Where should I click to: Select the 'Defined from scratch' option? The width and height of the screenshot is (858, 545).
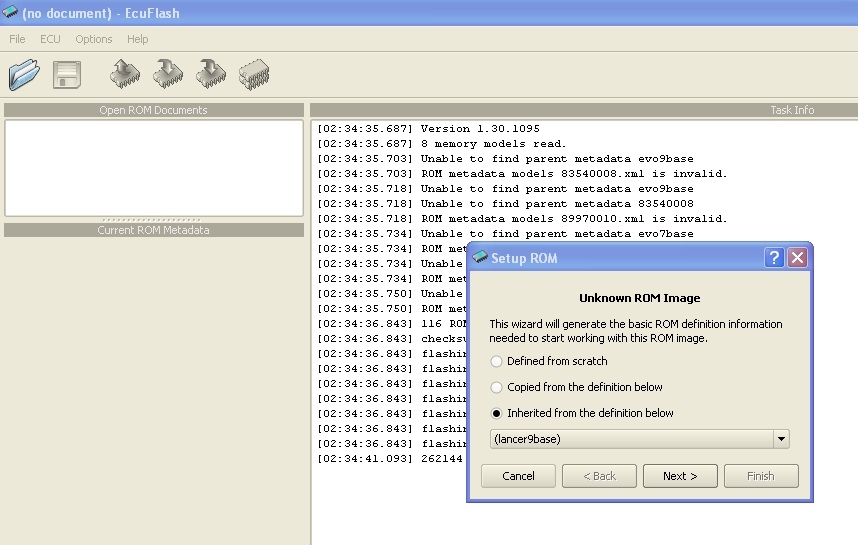[x=497, y=361]
